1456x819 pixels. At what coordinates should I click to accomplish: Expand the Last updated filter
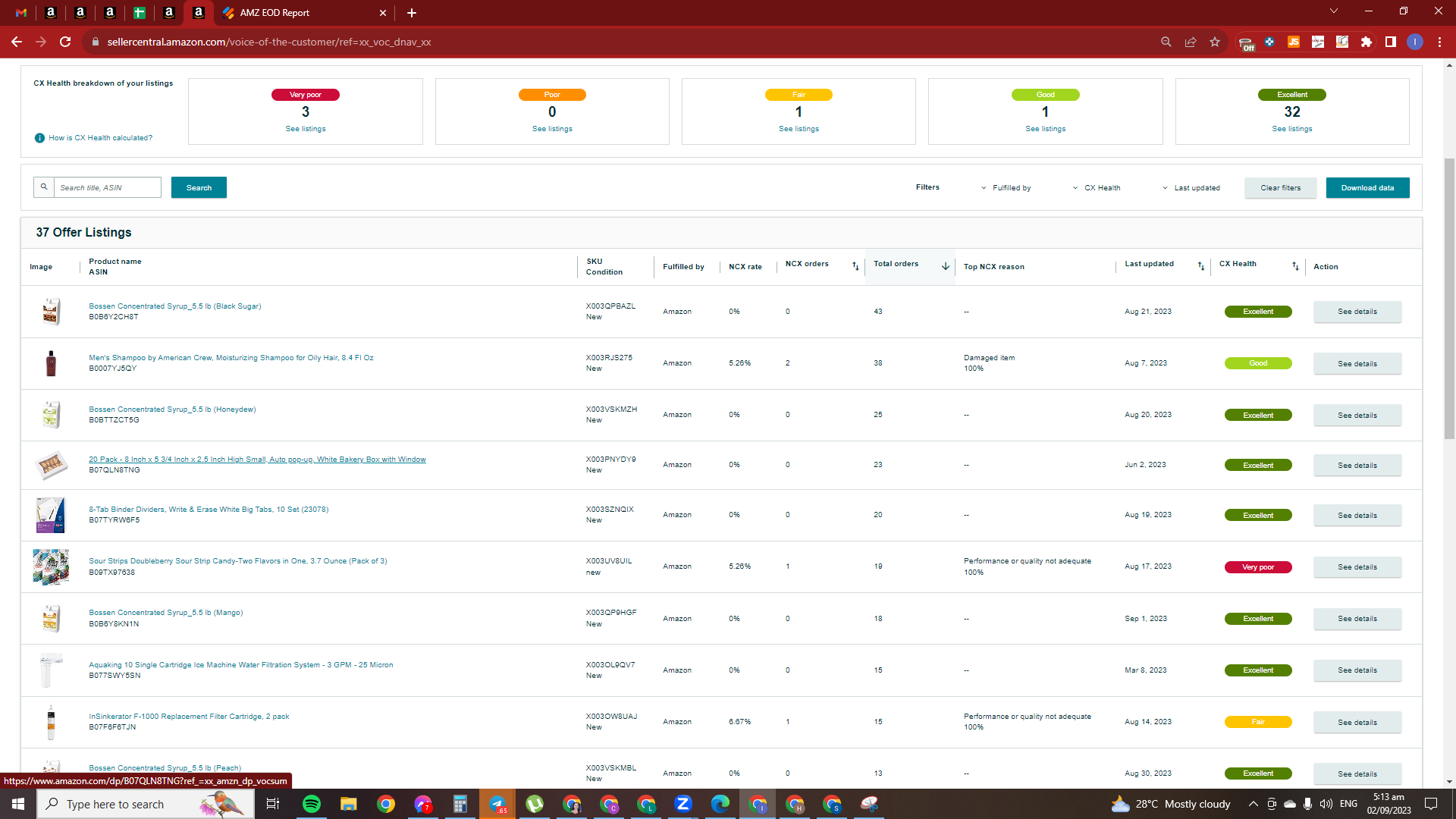coord(1191,188)
